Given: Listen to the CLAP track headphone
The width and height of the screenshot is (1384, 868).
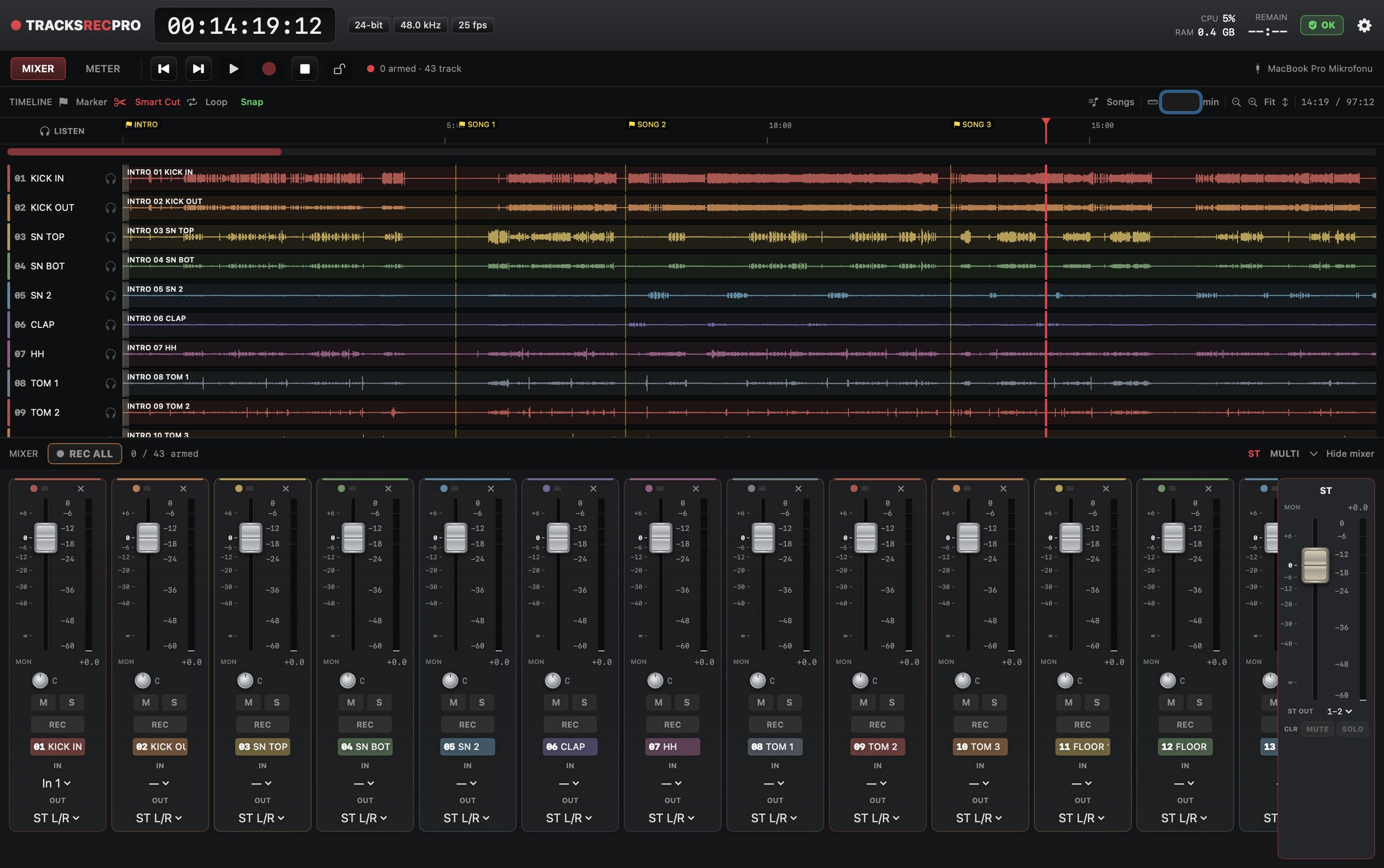Looking at the screenshot, I should point(110,325).
